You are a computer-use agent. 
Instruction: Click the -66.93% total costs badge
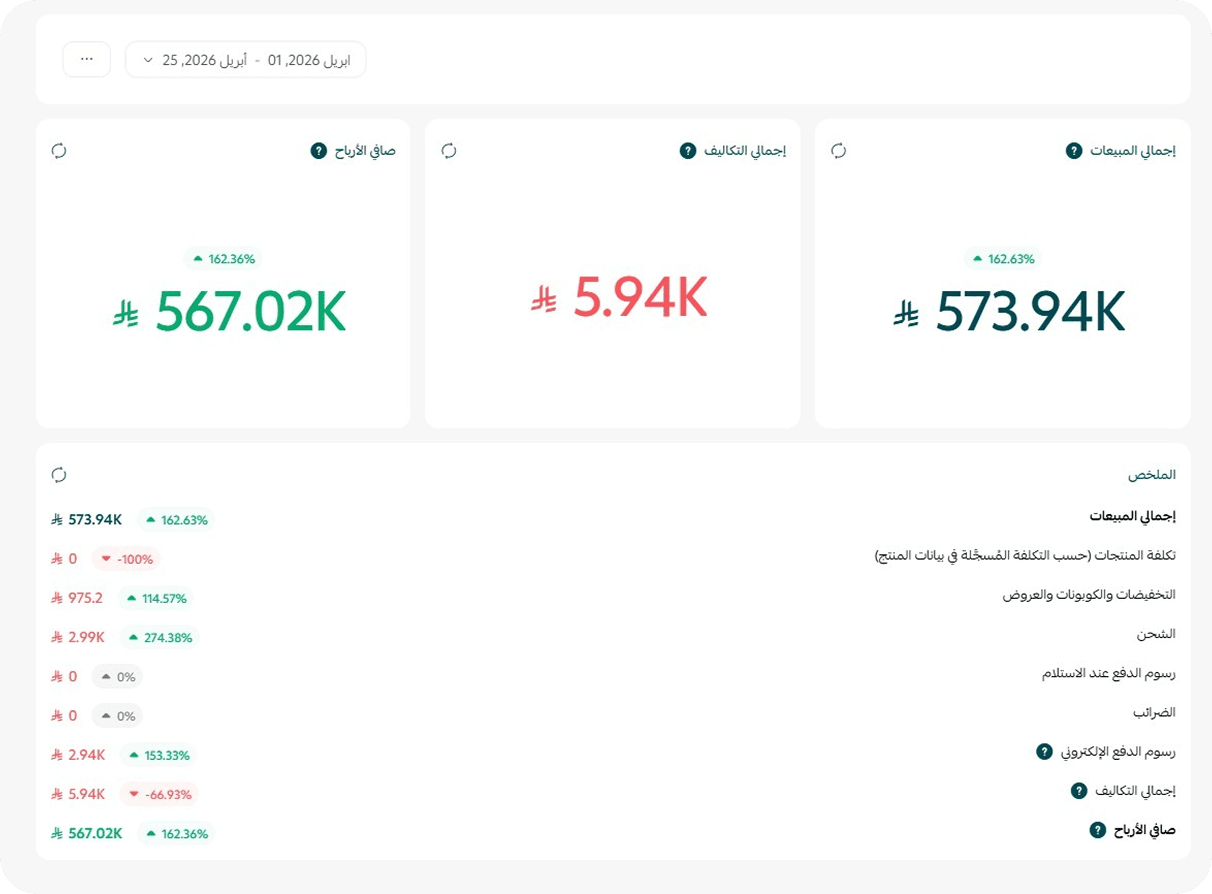point(160,794)
